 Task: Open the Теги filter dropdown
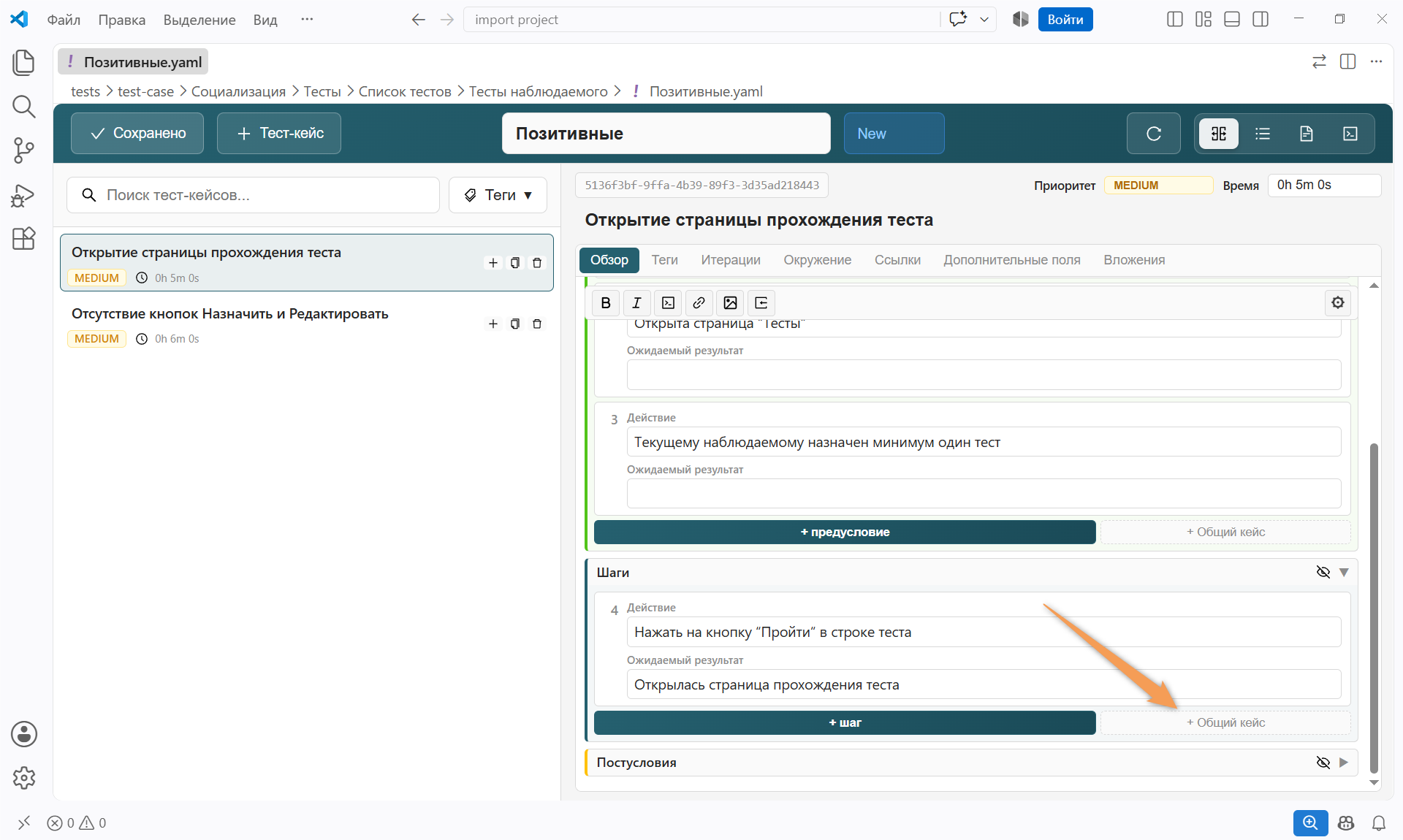click(x=498, y=195)
